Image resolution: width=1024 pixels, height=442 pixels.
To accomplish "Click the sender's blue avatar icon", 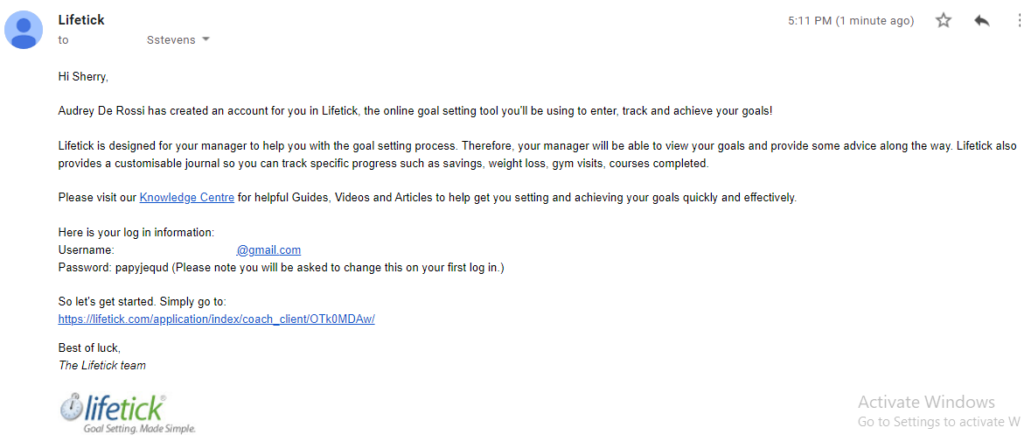I will [x=24, y=31].
